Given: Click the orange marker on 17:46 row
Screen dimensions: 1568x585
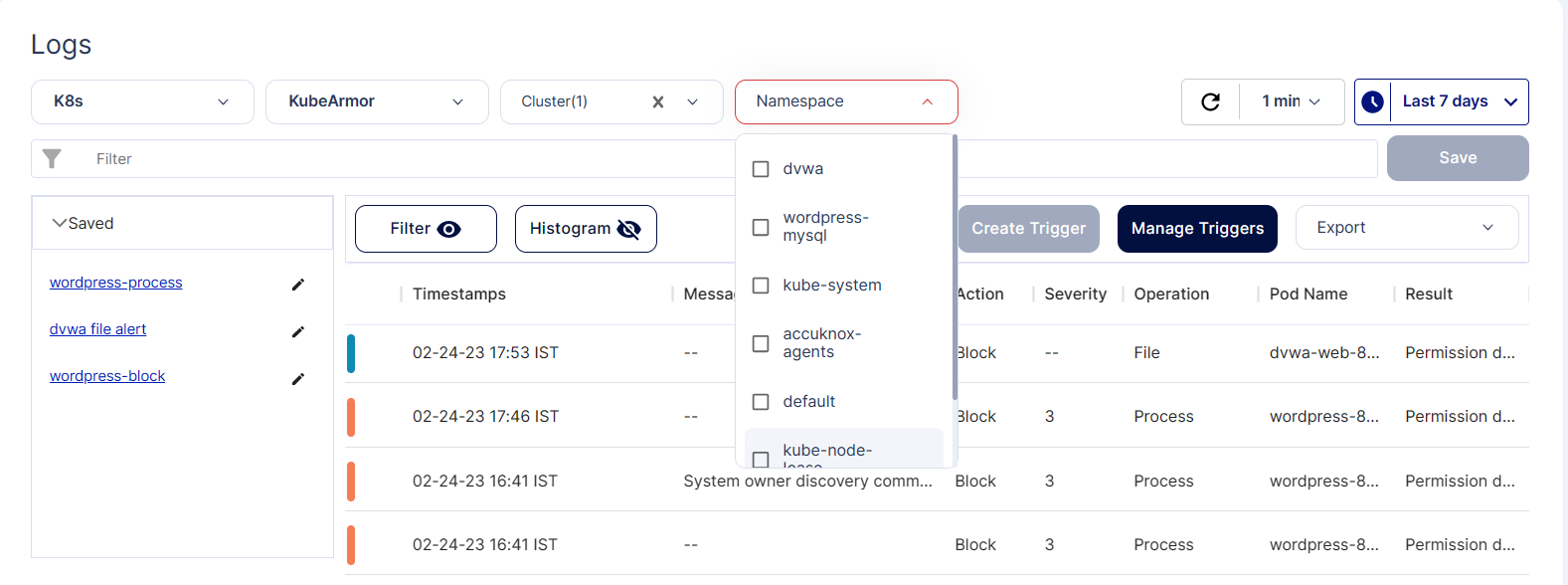Looking at the screenshot, I should [351, 417].
